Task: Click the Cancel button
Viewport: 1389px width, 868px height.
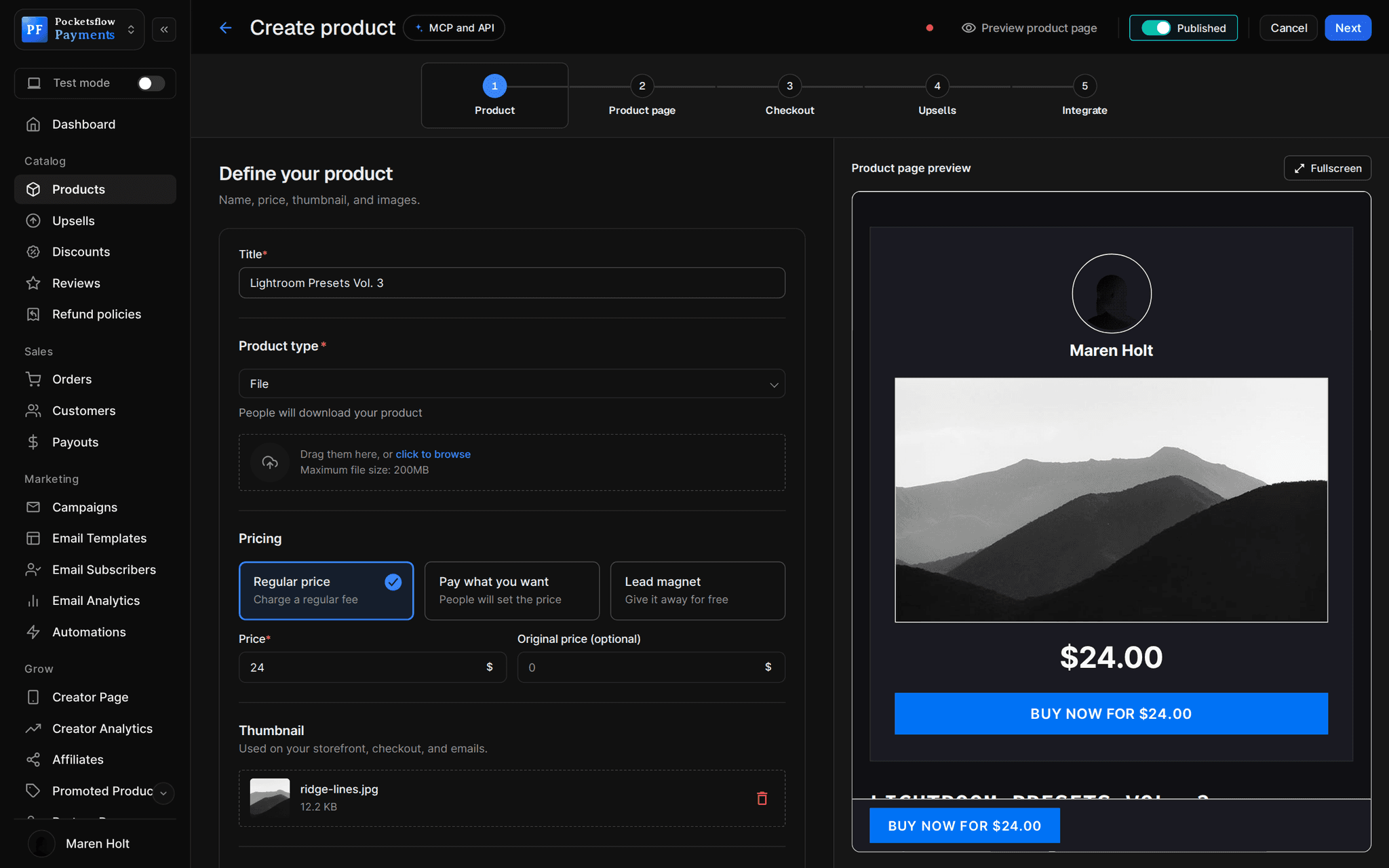Action: click(x=1289, y=28)
